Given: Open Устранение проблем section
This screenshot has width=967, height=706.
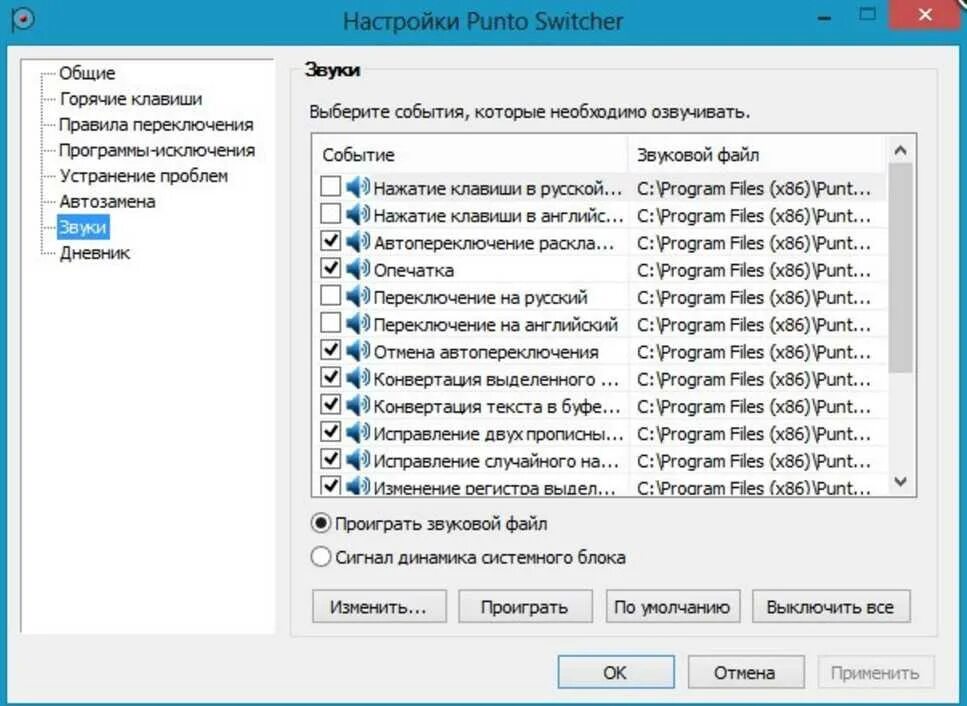Looking at the screenshot, I should 143,176.
